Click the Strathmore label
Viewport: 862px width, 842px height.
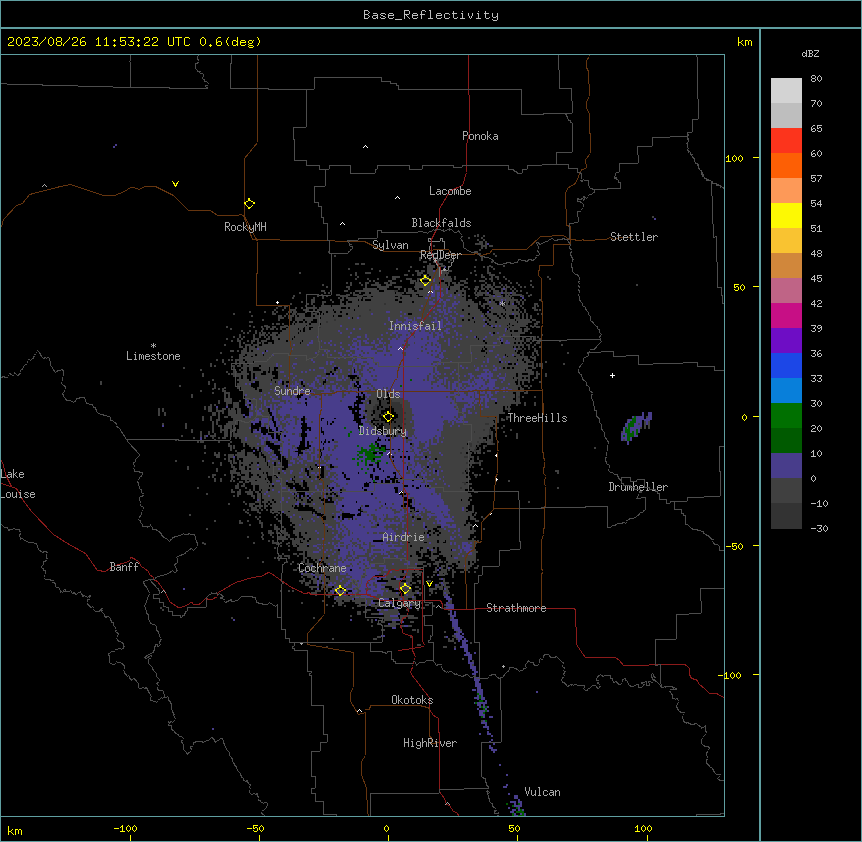(x=516, y=608)
